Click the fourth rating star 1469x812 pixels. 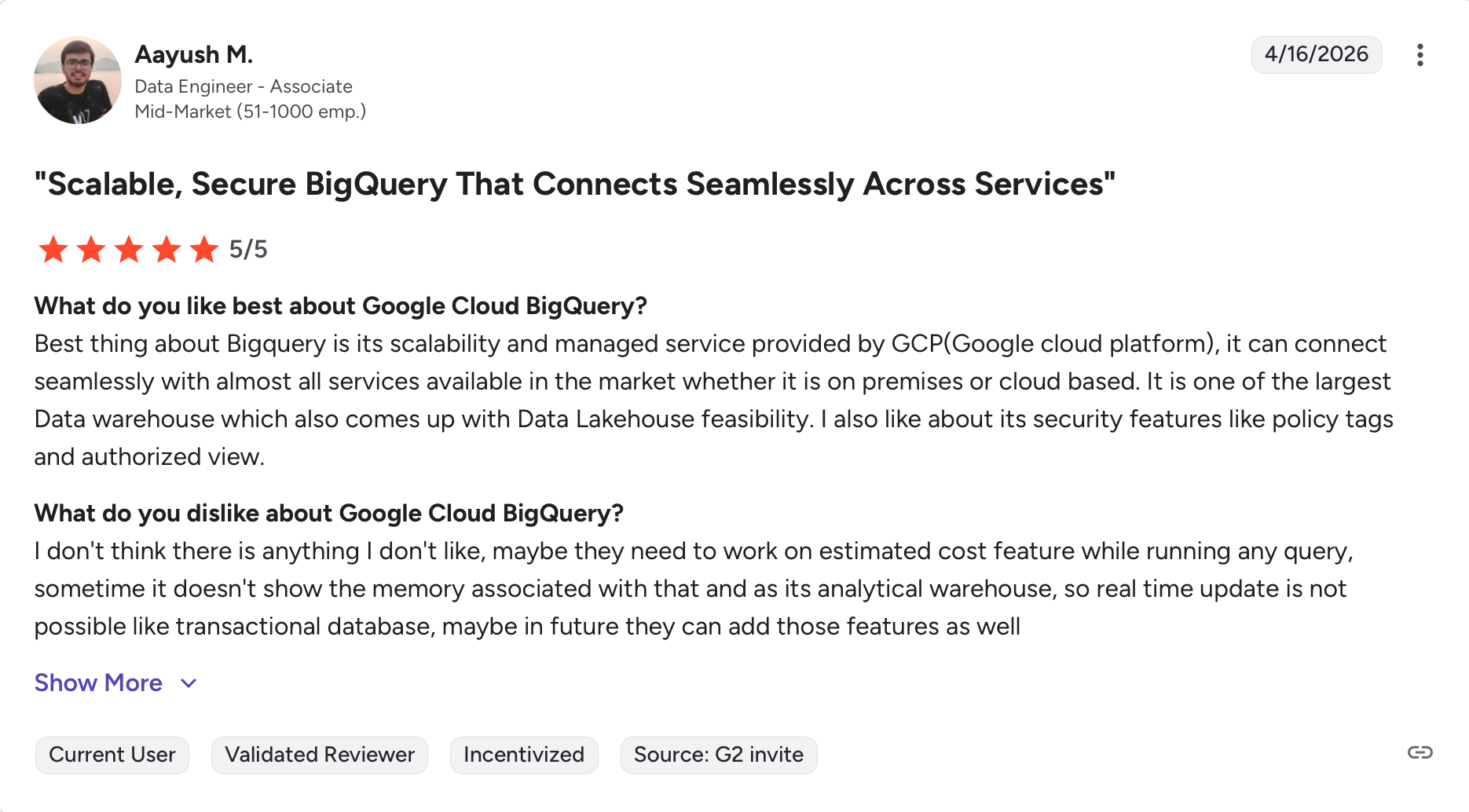167,250
